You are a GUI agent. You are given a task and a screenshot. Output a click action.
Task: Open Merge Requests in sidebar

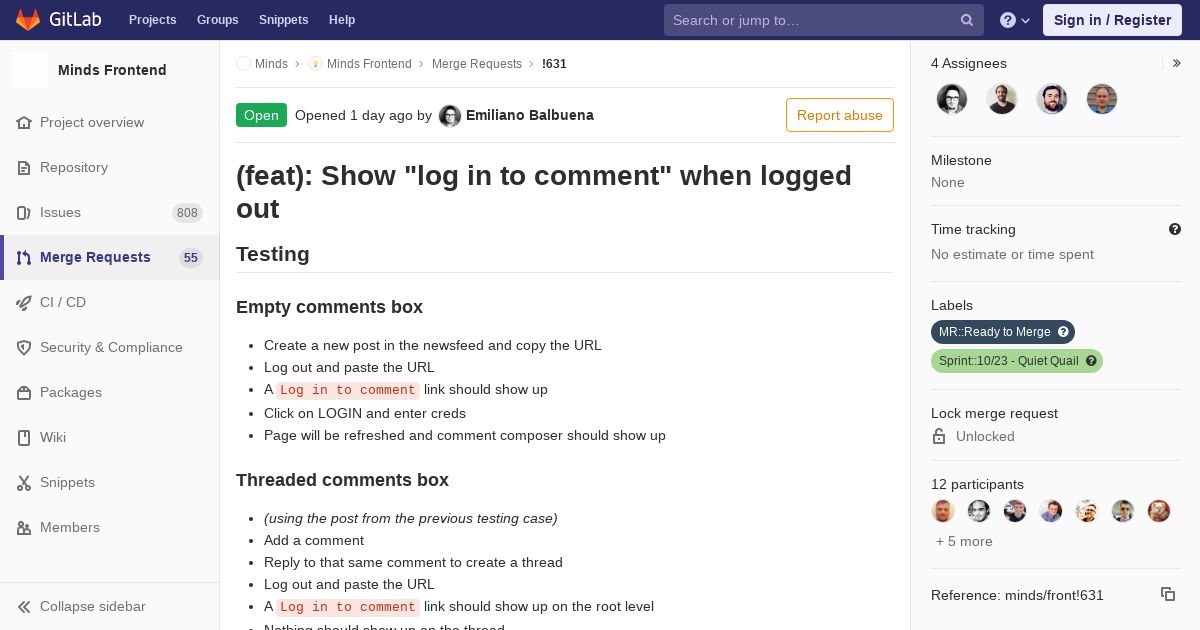(x=110, y=257)
